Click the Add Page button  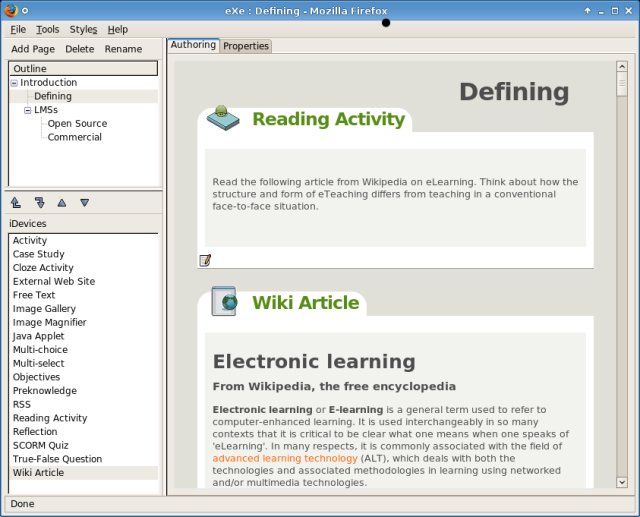[x=33, y=49]
